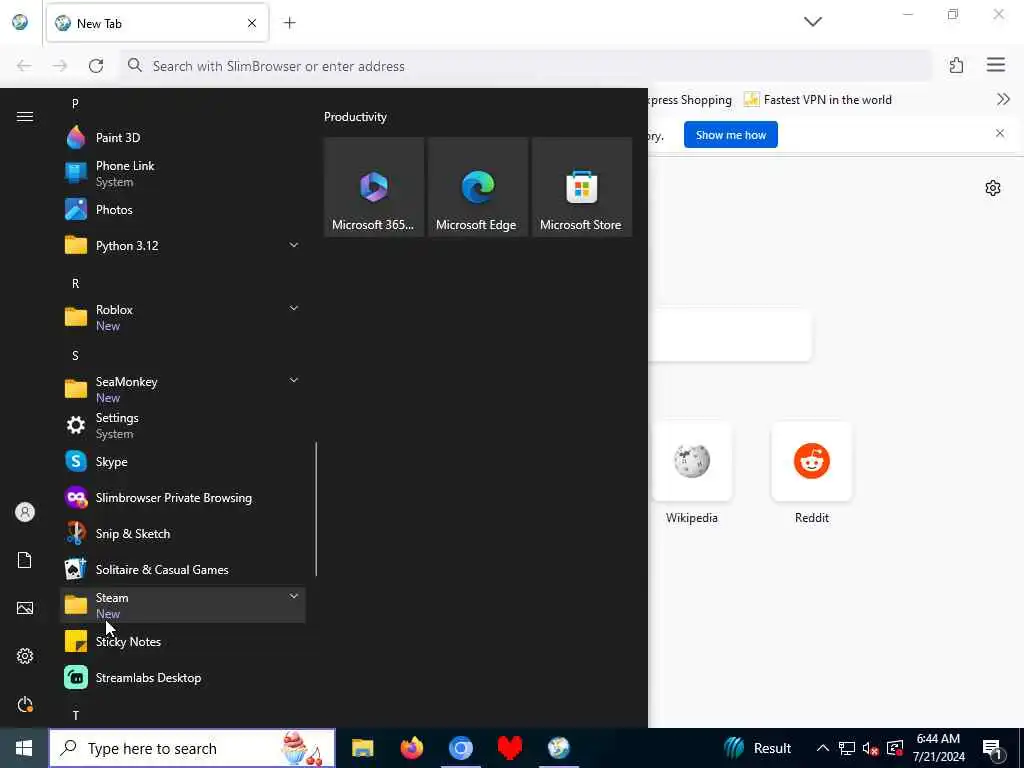1024x768 pixels.
Task: Show more bookmarks toolbar items
Action: [x=1003, y=99]
